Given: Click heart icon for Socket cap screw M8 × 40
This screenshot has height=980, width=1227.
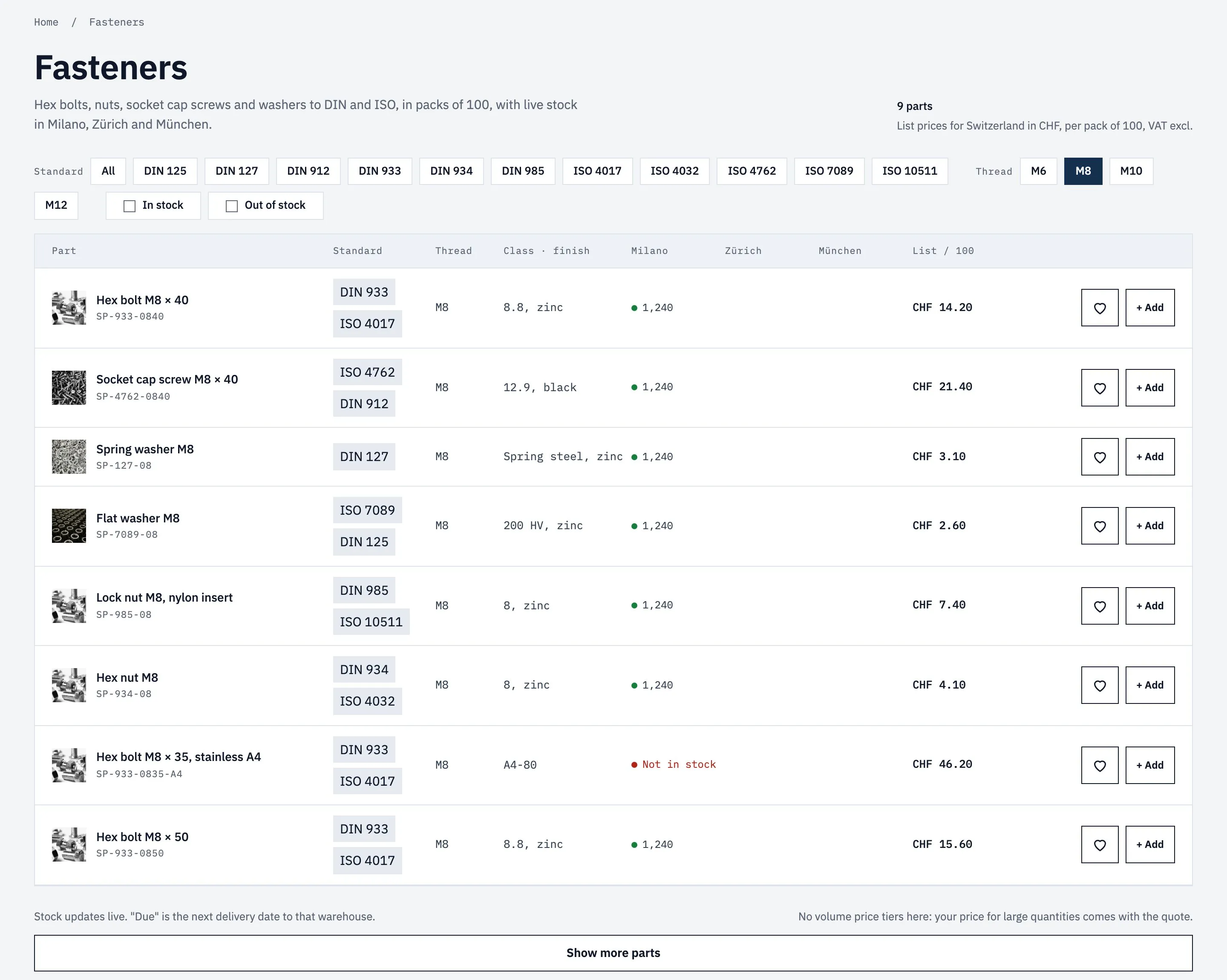Looking at the screenshot, I should click(1100, 388).
